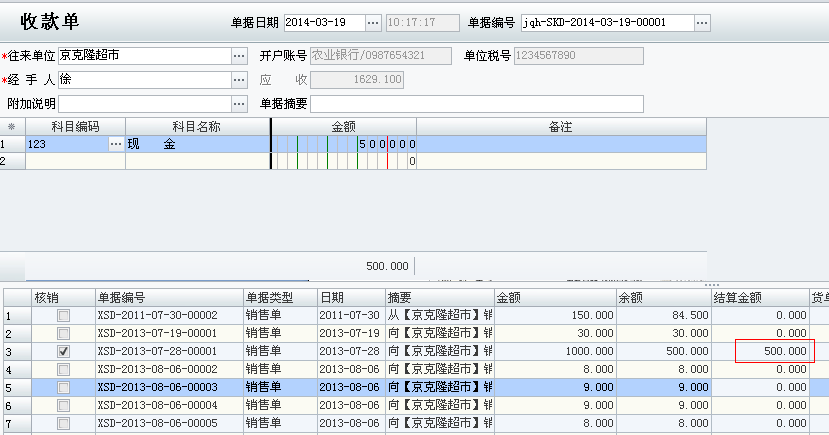Click the amount cell showing 500000 digits
This screenshot has width=829, height=435.
click(344, 144)
